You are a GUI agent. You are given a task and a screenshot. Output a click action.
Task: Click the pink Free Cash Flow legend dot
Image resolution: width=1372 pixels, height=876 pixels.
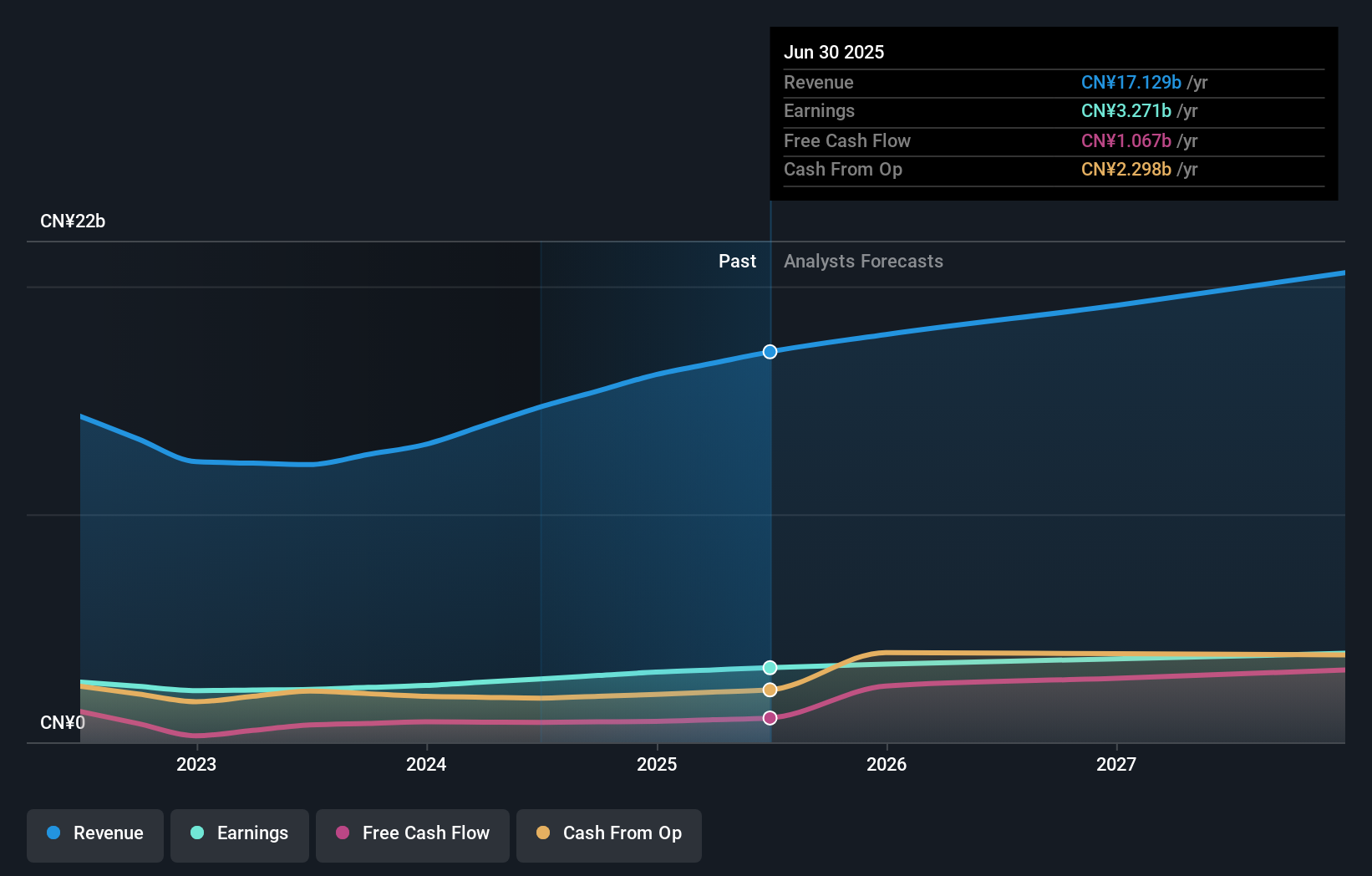[342, 833]
